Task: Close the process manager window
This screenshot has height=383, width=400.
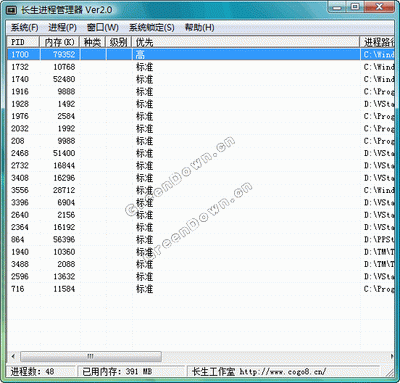Action: 379,7
